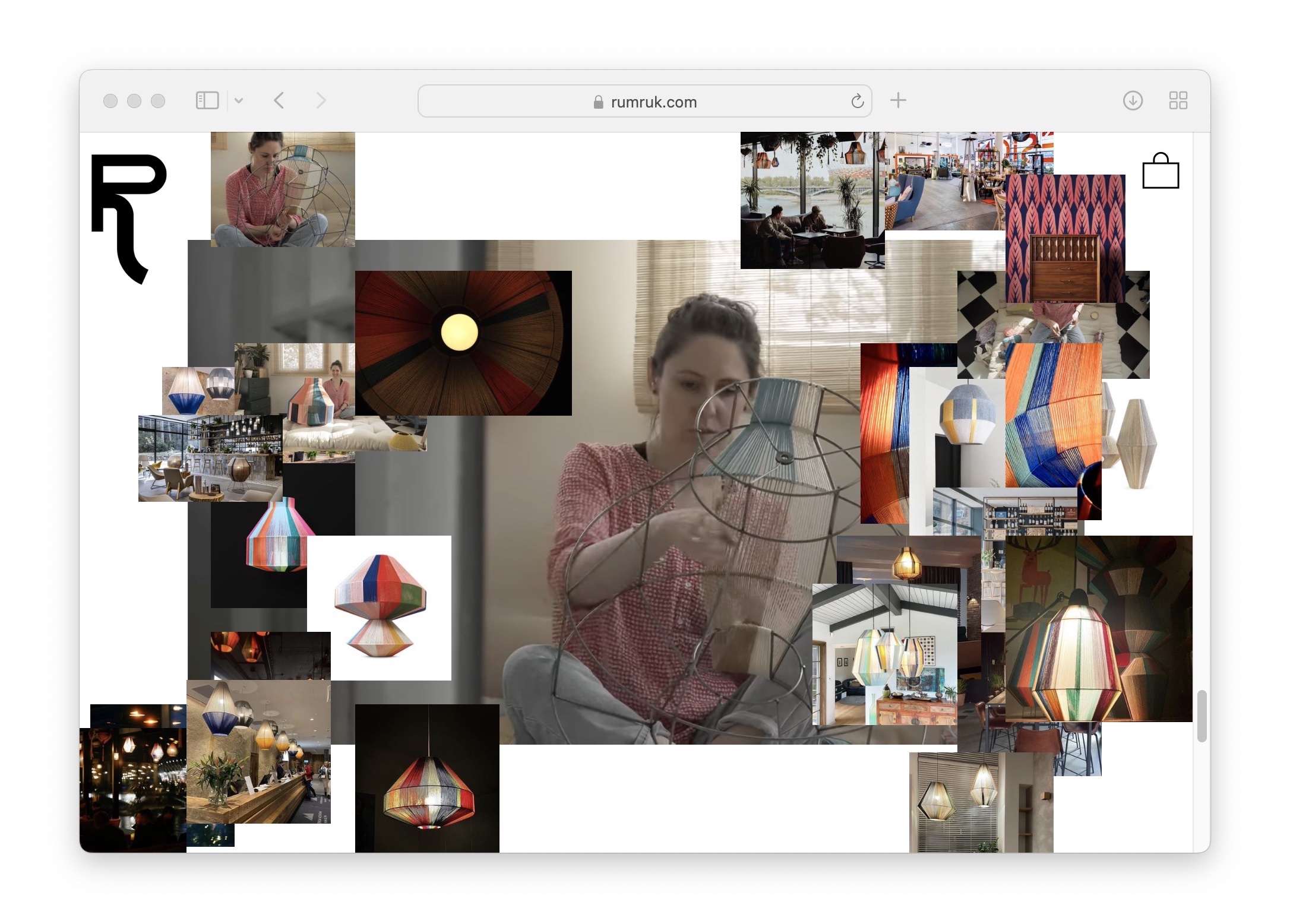The width and height of the screenshot is (1290, 924).
Task: Open a new tab with plus icon
Action: (898, 100)
